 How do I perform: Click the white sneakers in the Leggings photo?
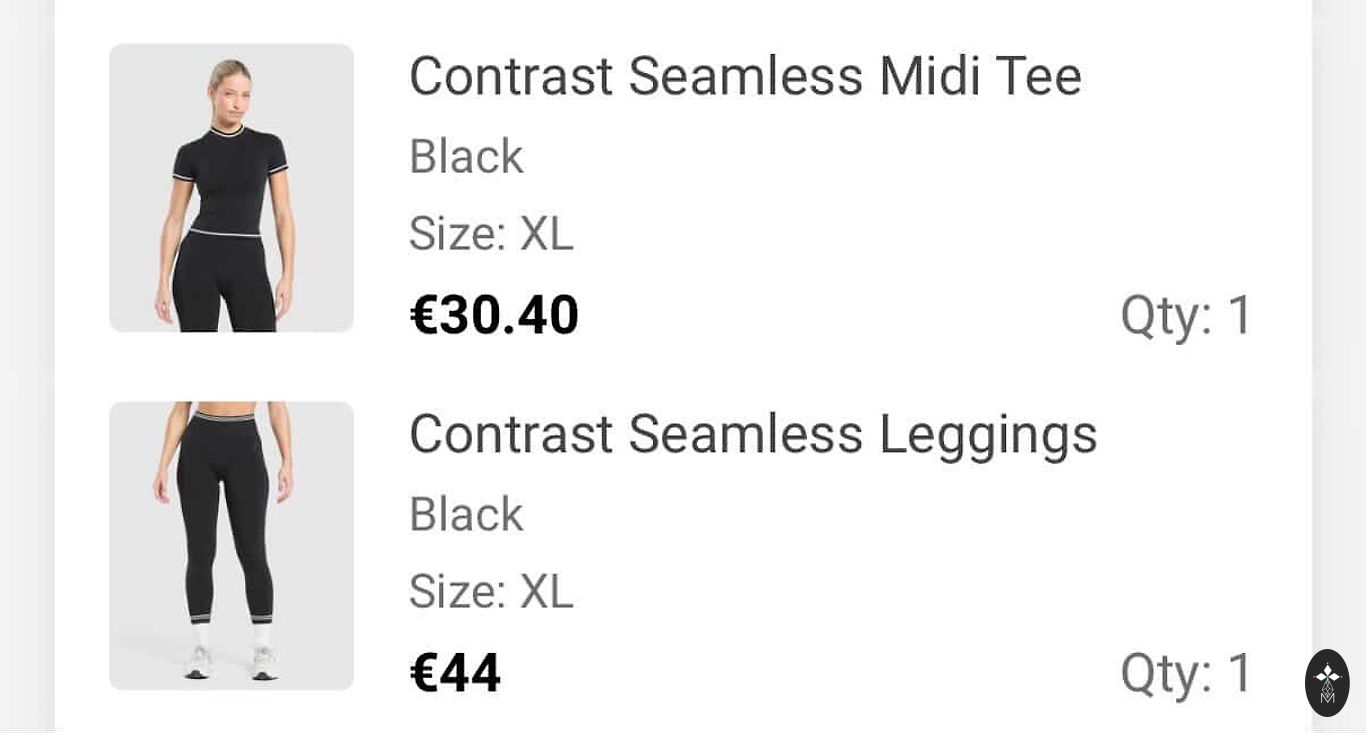click(x=231, y=663)
